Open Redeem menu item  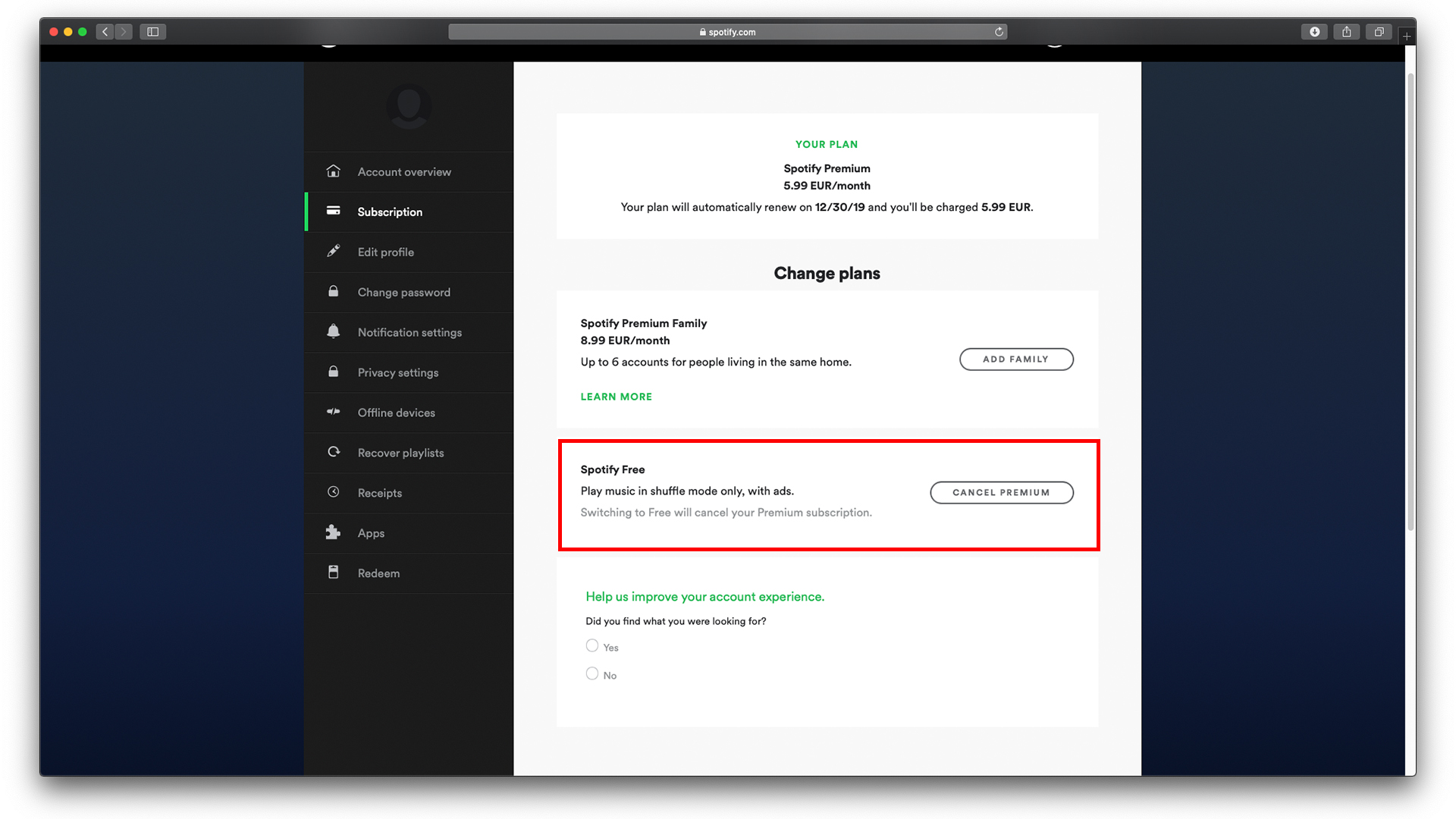pos(409,574)
